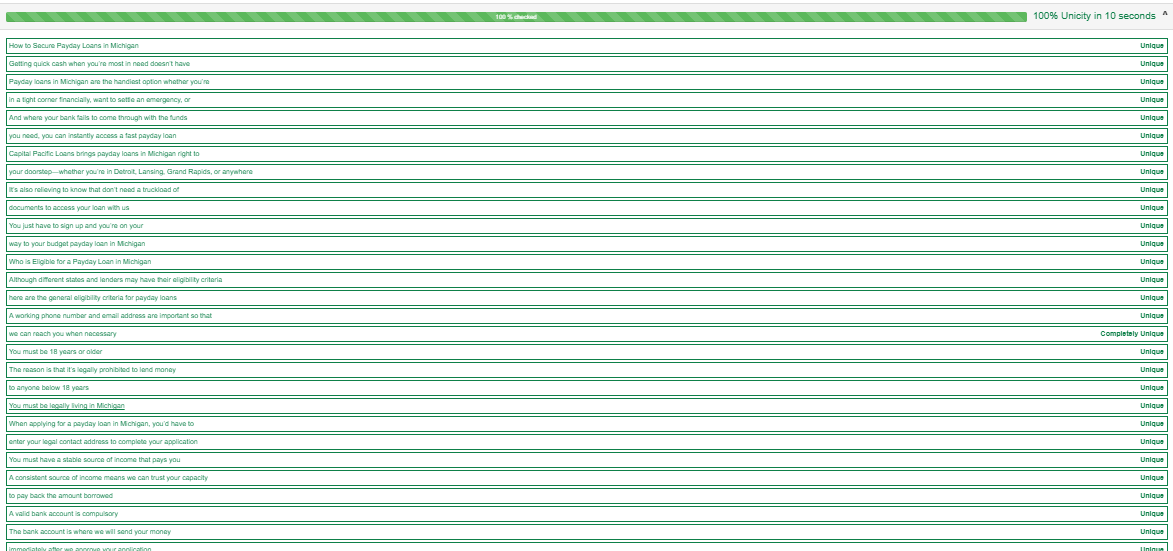This screenshot has height=551, width=1173.
Task: Click Unique label on 'How to Secure Payday Loans' row
Action: tap(1152, 46)
